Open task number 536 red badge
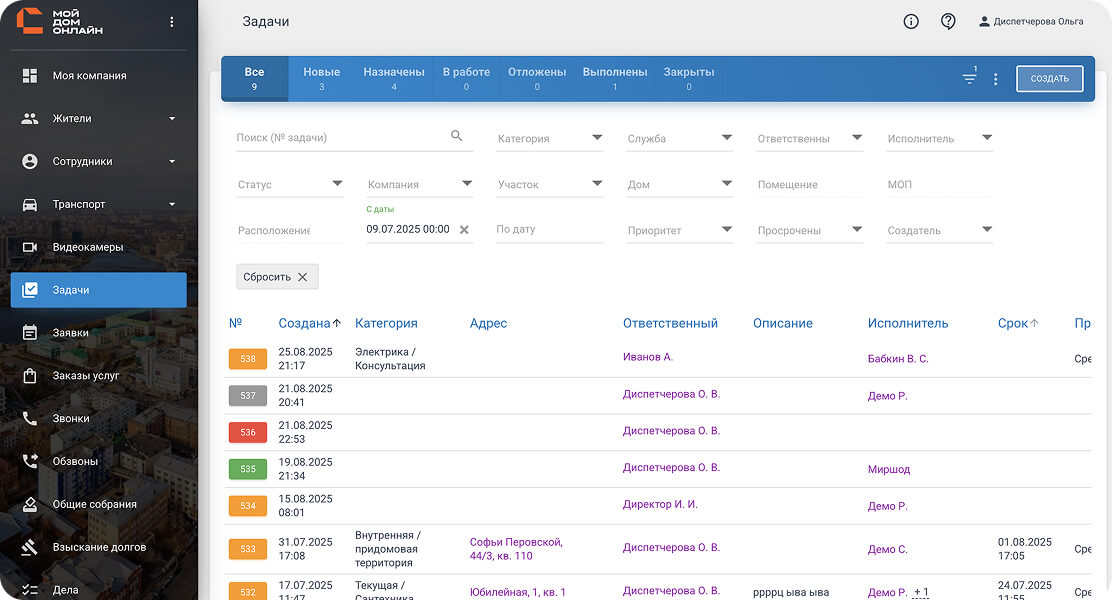This screenshot has width=1112, height=600. click(248, 432)
